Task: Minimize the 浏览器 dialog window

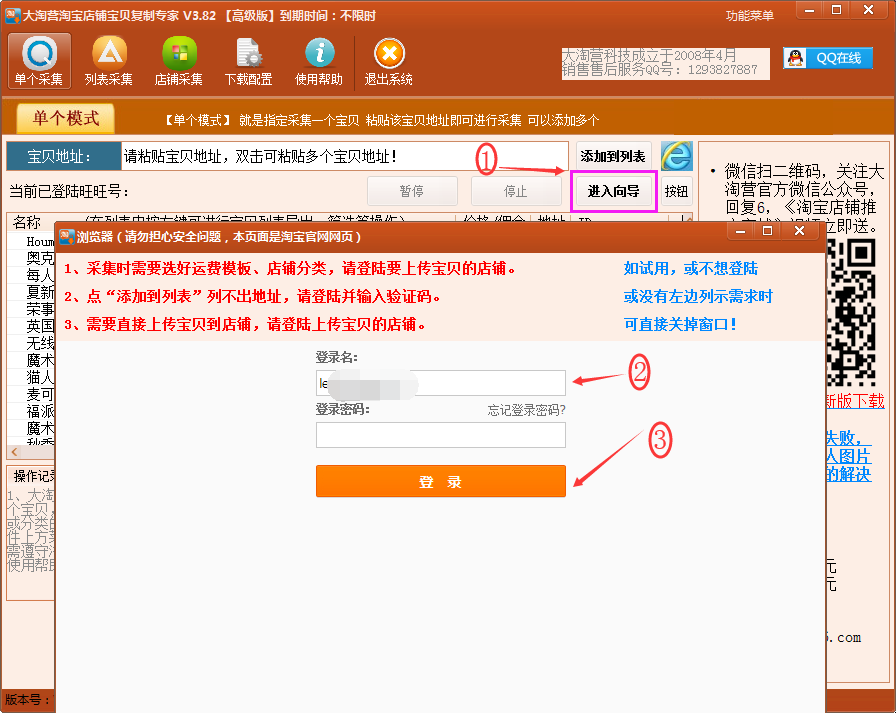Action: [741, 231]
